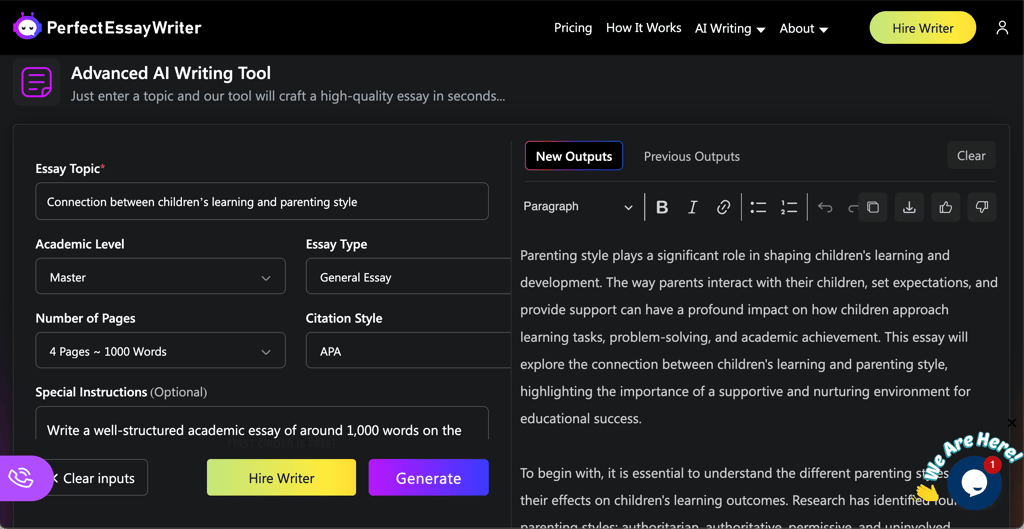Click the Advanced AI Writing Tool icon
The height and width of the screenshot is (529, 1024).
tap(37, 82)
